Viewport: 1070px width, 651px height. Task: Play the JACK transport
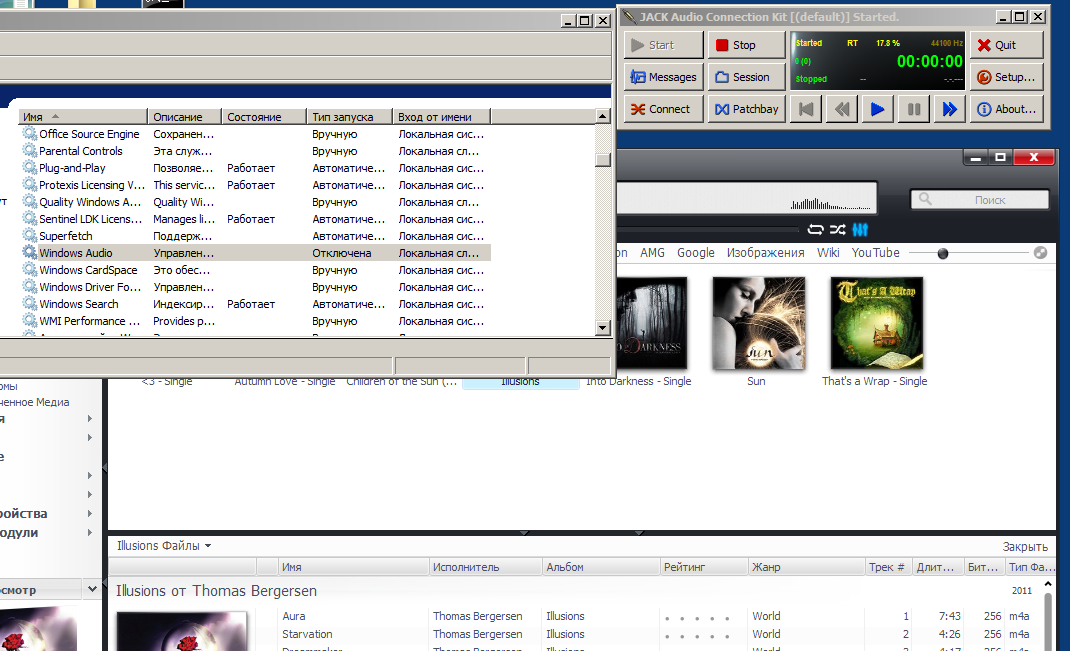click(x=878, y=109)
